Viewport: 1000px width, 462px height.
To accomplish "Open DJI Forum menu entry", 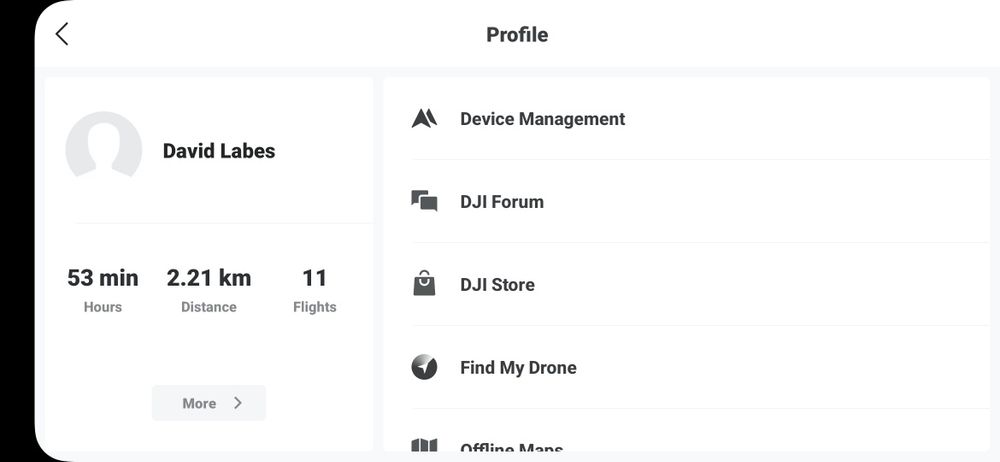I will coord(686,202).
